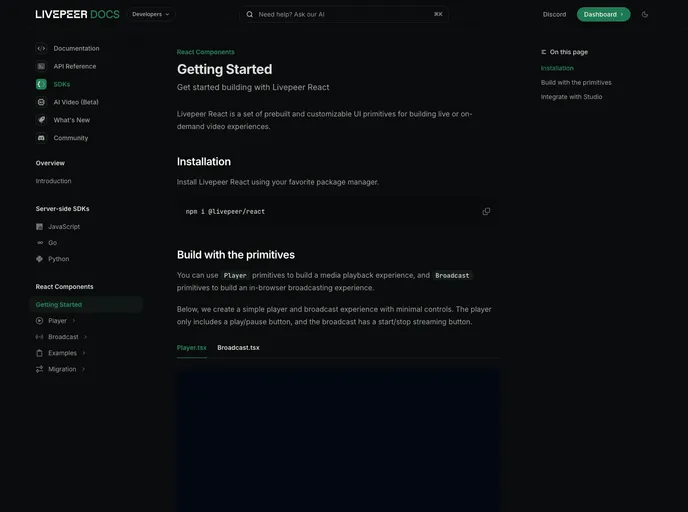Open the Discord link in header
Viewport: 688px width, 512px height.
tap(554, 14)
